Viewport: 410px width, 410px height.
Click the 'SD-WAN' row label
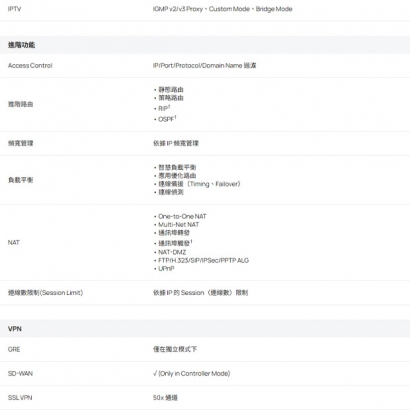coord(20,373)
